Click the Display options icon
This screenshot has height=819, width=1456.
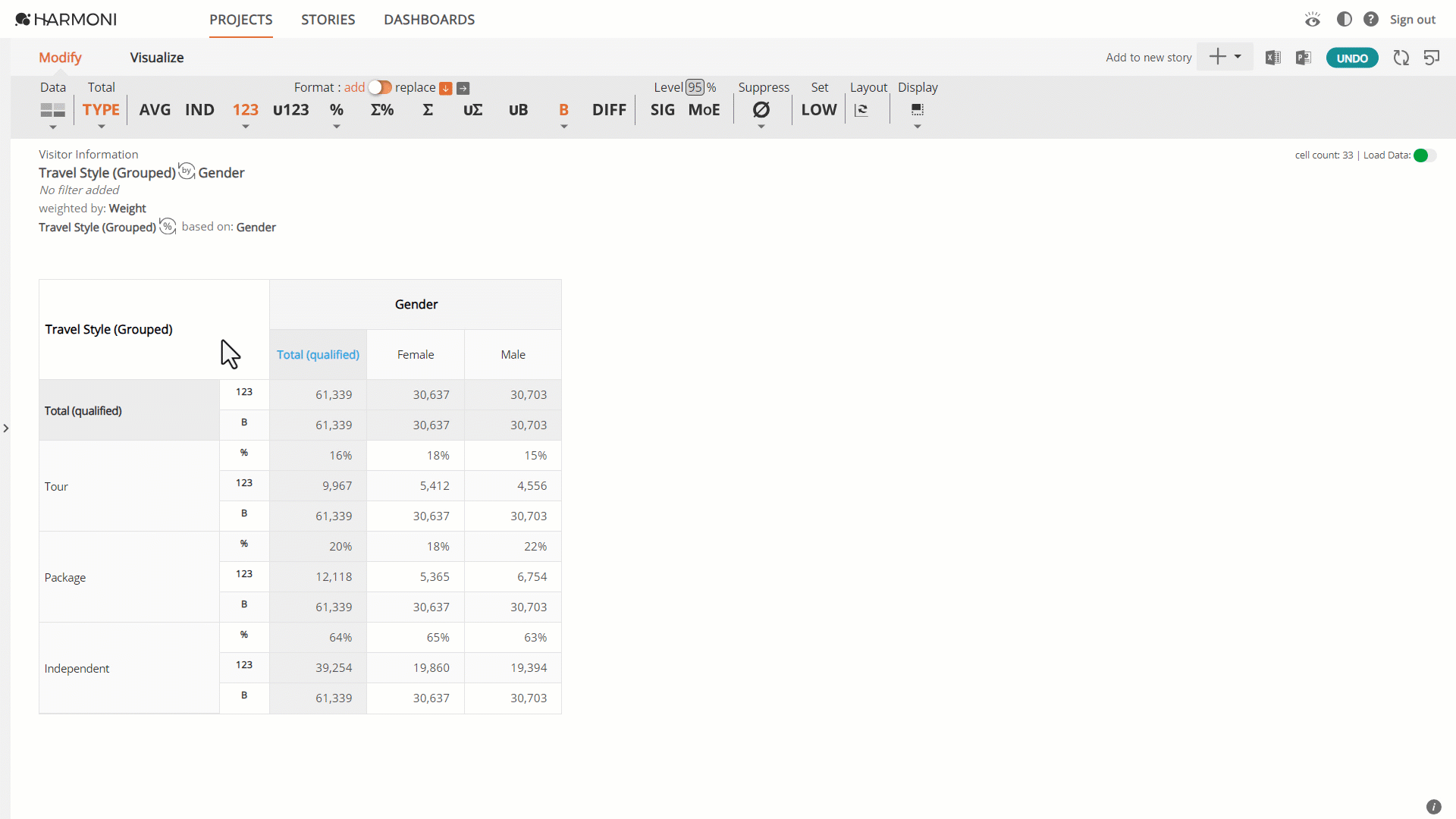point(918,110)
